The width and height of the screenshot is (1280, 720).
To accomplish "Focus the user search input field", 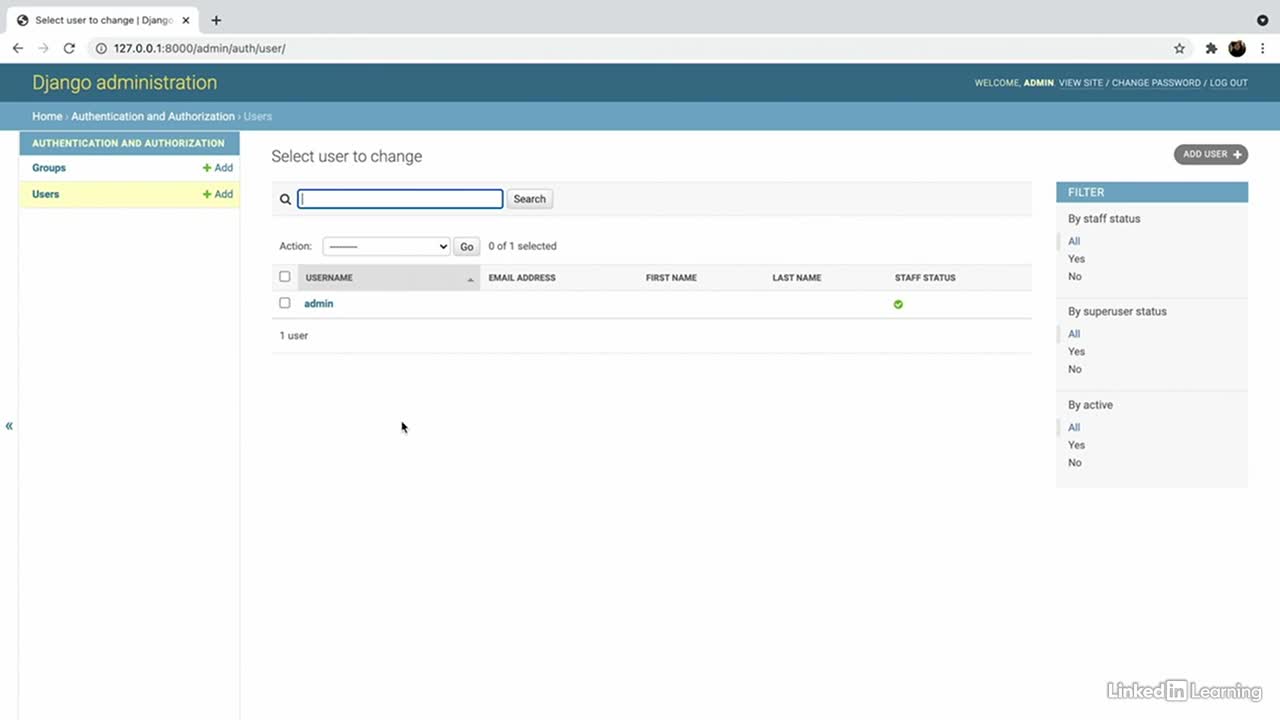I will pos(400,199).
